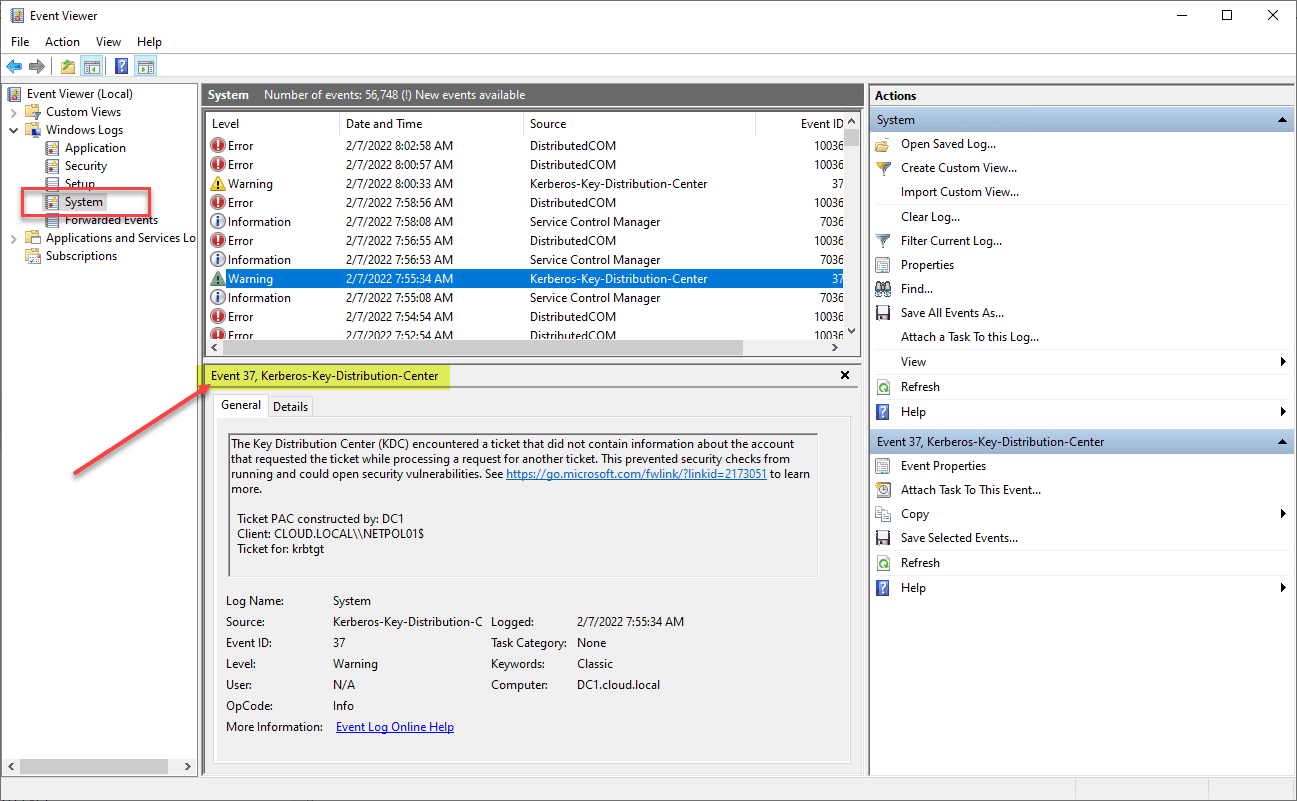Click the event list horizontal scrollbar

pyautogui.click(x=480, y=348)
